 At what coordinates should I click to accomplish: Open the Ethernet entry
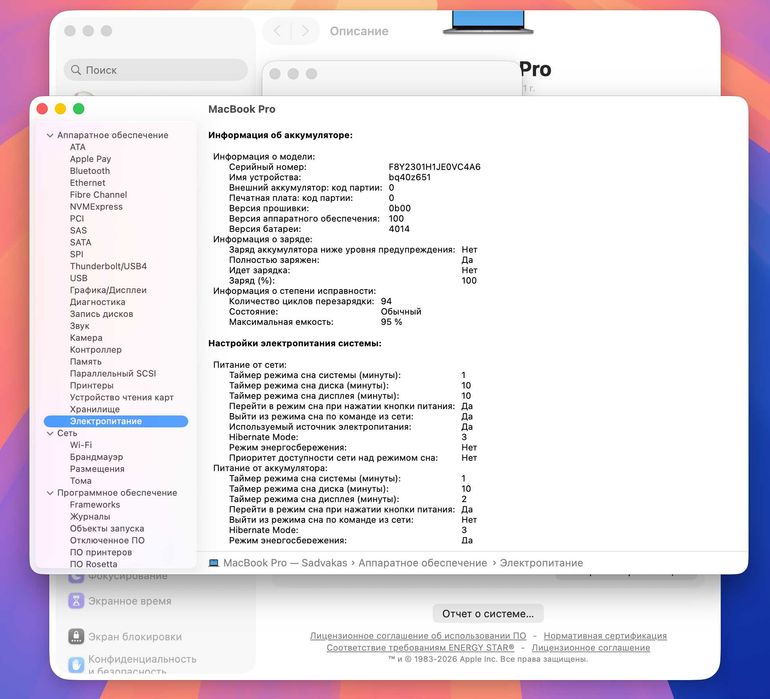[87, 183]
